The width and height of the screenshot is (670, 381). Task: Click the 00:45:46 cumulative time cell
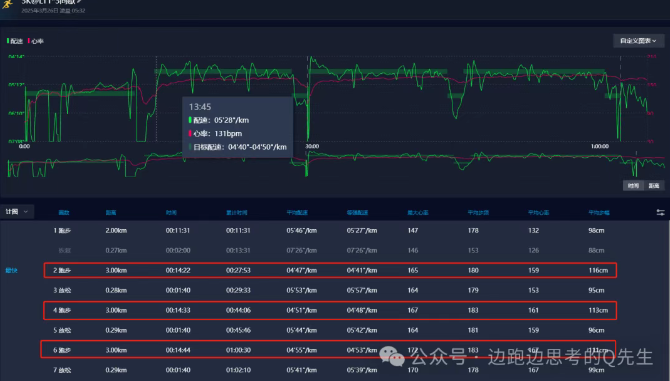tap(238, 330)
